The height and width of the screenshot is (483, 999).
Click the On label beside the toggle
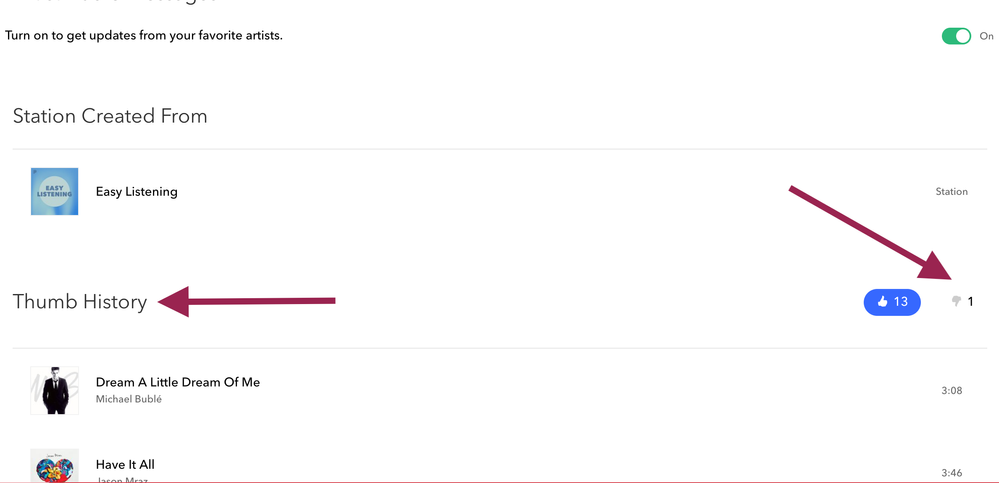pyautogui.click(x=986, y=36)
